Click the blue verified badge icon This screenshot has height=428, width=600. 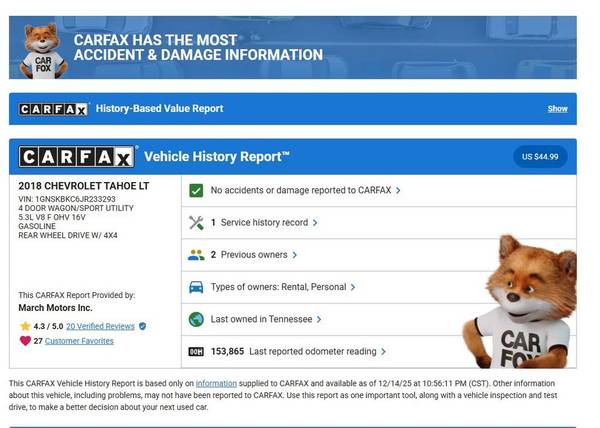point(143,326)
